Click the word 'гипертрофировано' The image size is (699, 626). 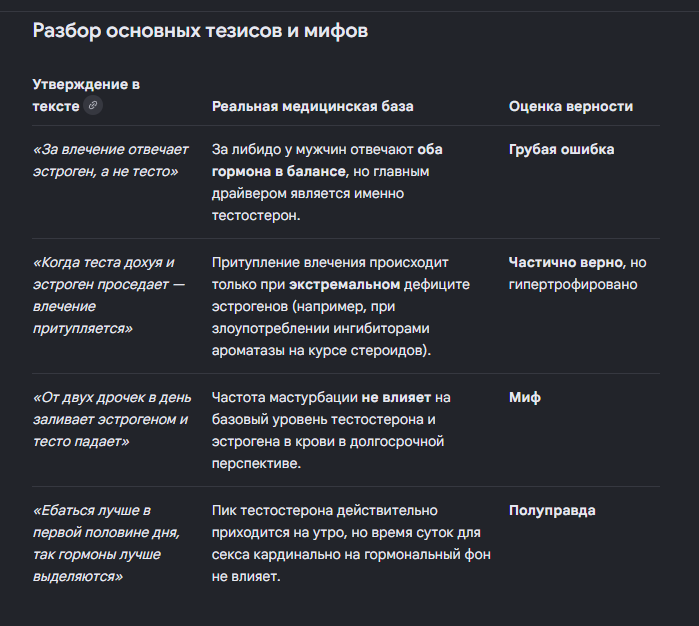point(573,284)
